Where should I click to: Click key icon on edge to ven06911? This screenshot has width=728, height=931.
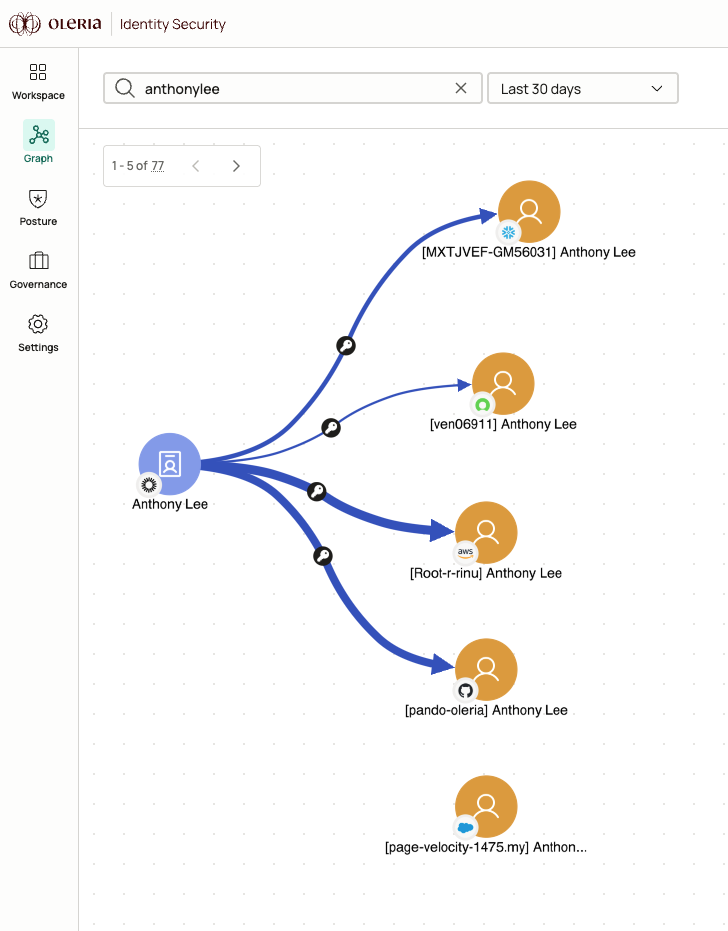331,428
